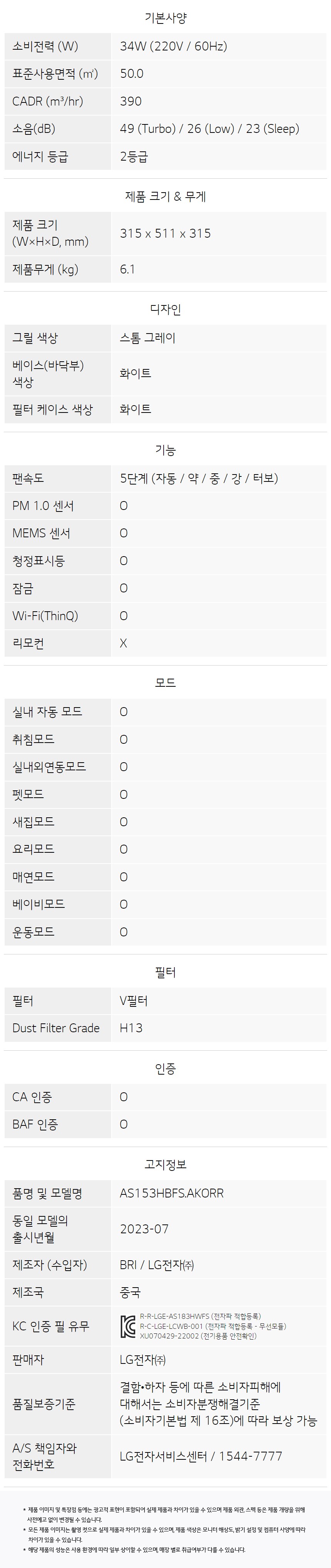Image resolution: width=331 pixels, height=1568 pixels.
Task: Click the 소음(dB) specification row
Action: 165,129
